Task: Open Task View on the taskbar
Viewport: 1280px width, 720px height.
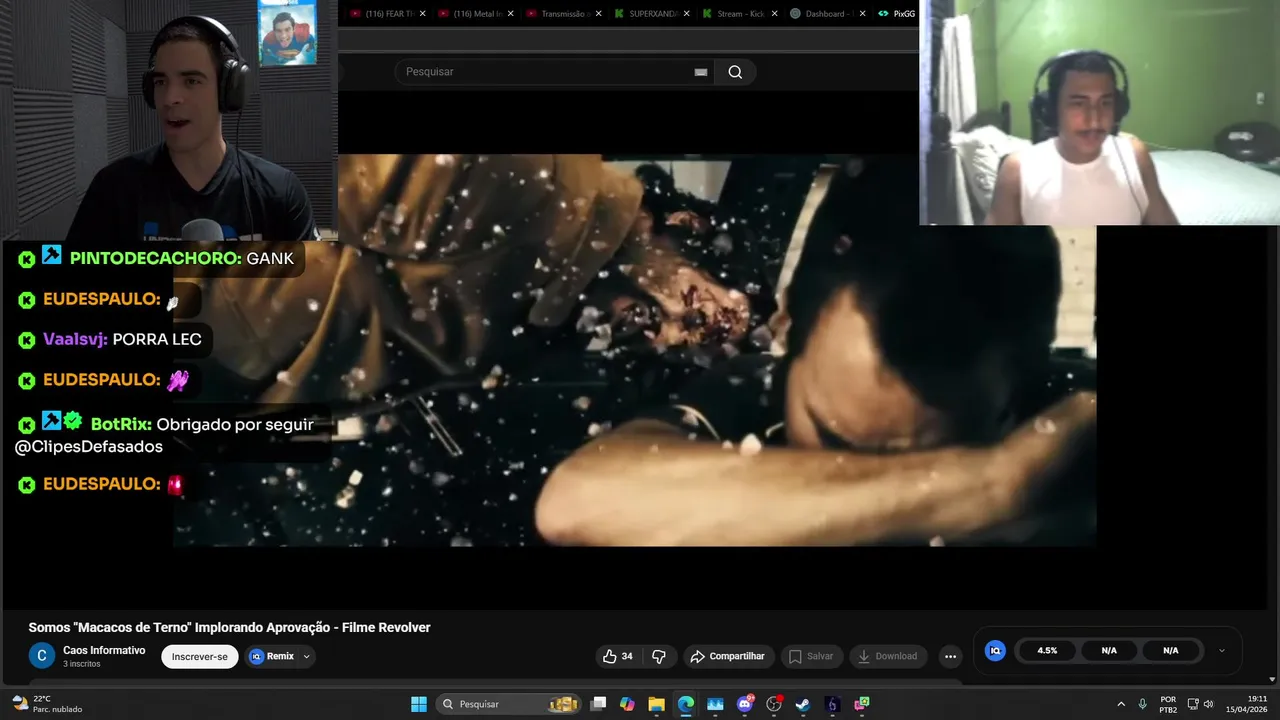Action: coord(598,704)
